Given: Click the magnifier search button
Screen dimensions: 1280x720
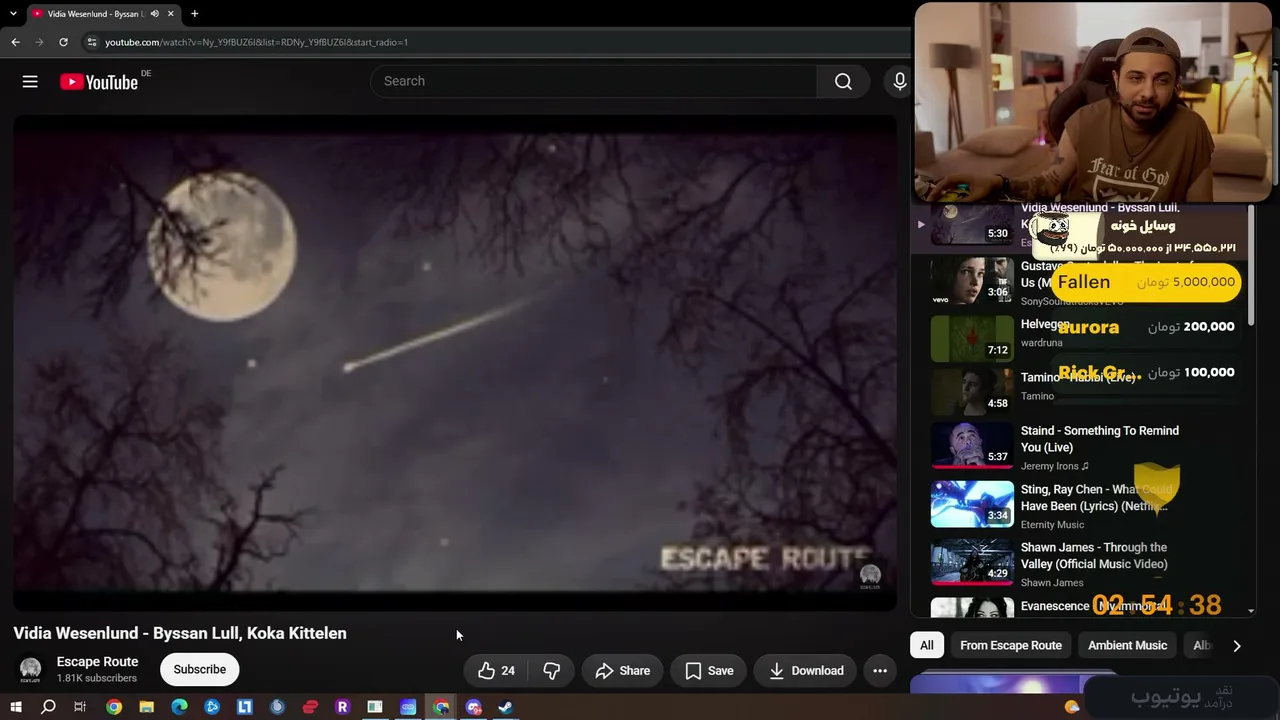Looking at the screenshot, I should (x=843, y=82).
